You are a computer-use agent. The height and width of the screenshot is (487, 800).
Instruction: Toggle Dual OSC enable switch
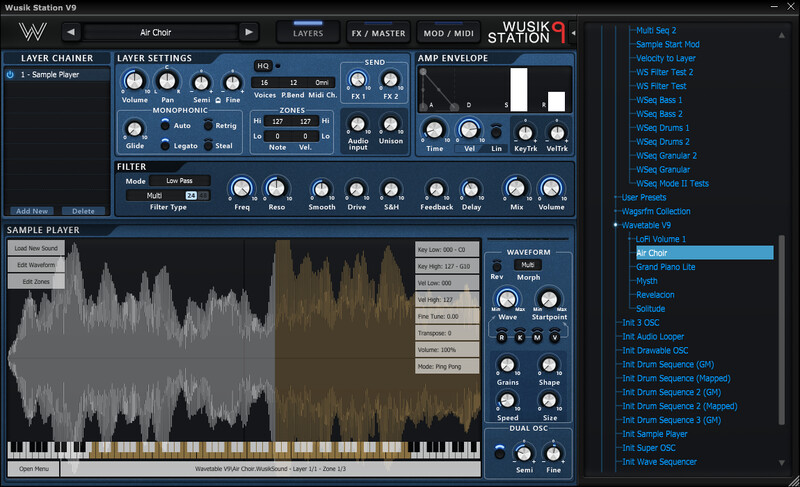(x=500, y=452)
